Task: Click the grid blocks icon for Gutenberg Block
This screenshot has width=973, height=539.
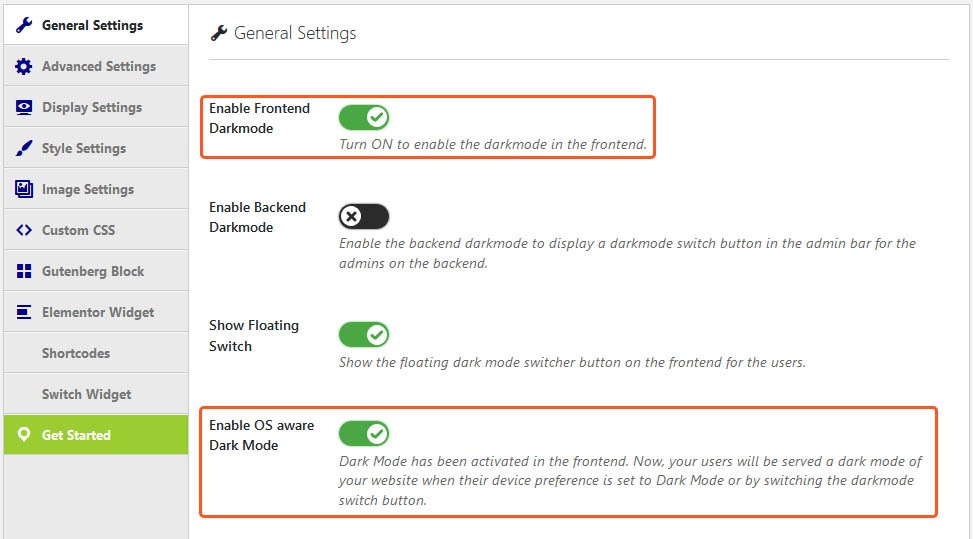Action: click(x=24, y=271)
